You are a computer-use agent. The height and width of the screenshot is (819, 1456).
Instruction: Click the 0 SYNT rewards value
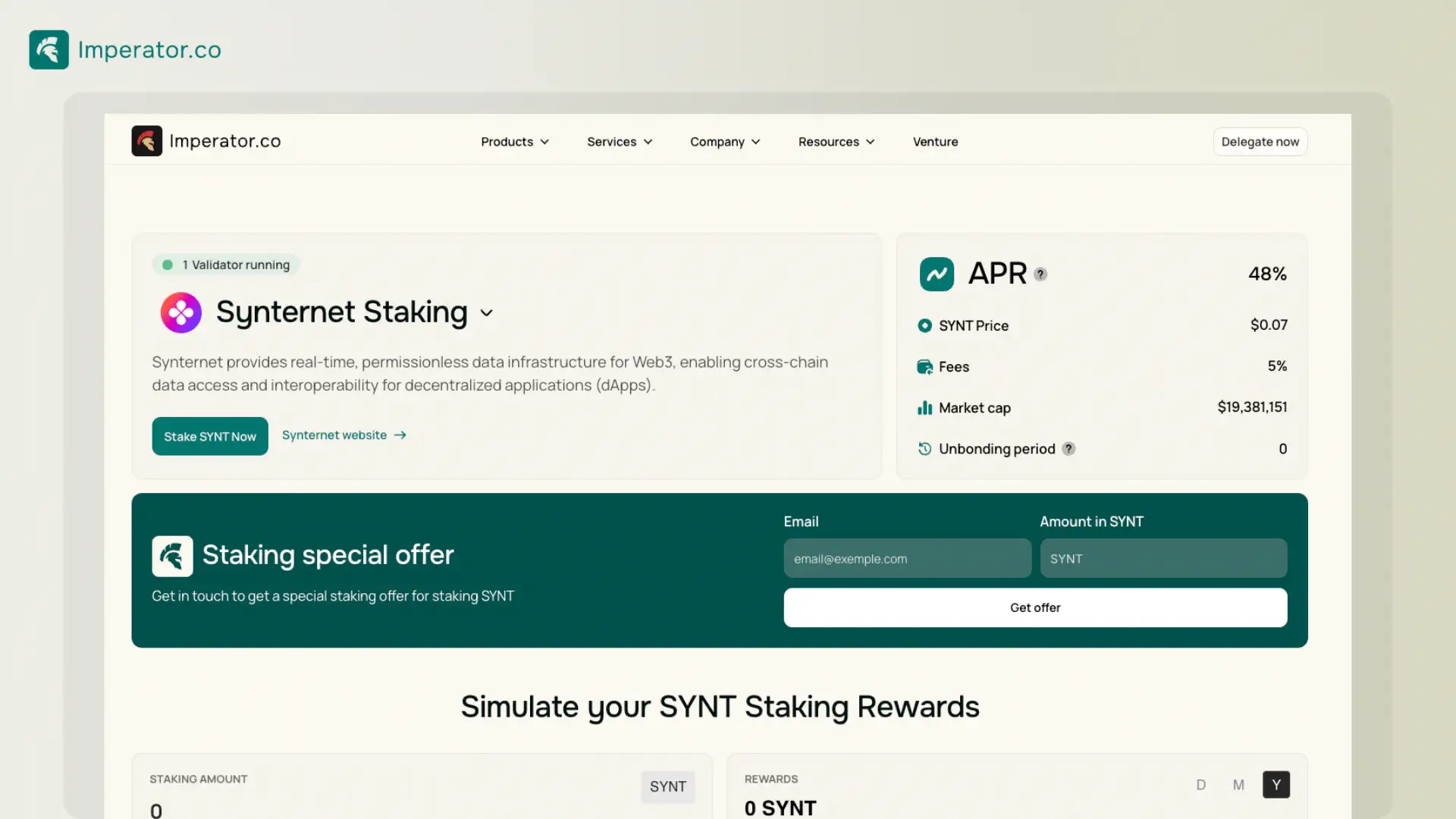click(780, 808)
